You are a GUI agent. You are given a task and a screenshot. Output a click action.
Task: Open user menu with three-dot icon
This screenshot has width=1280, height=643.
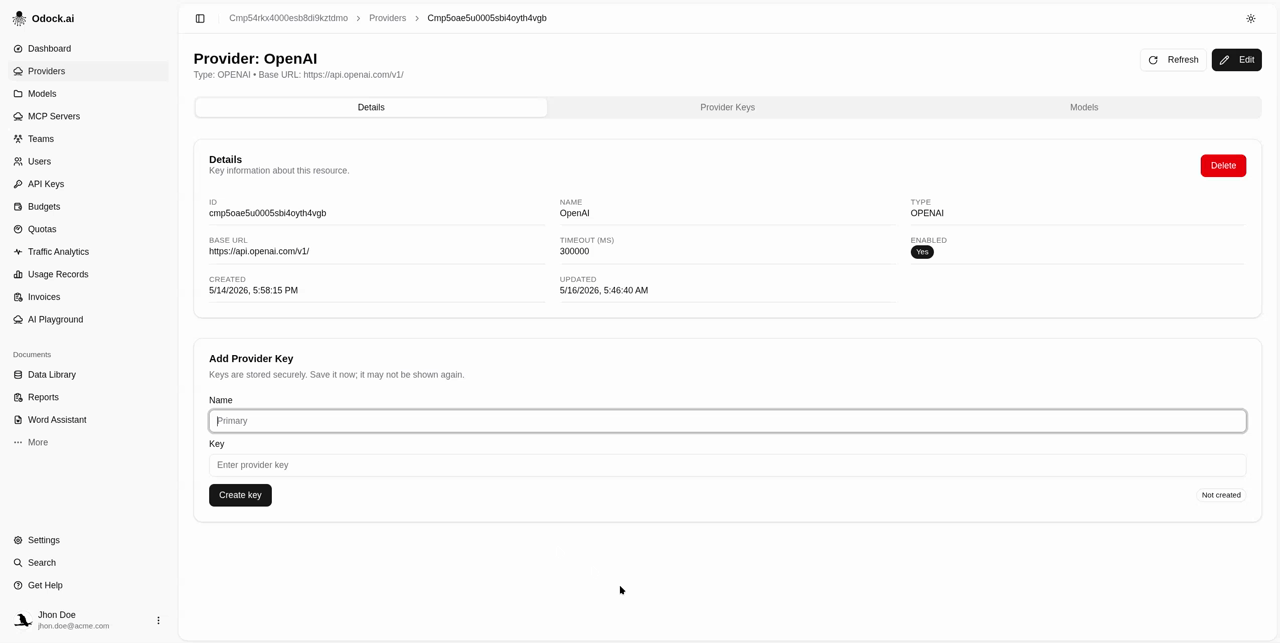158,620
